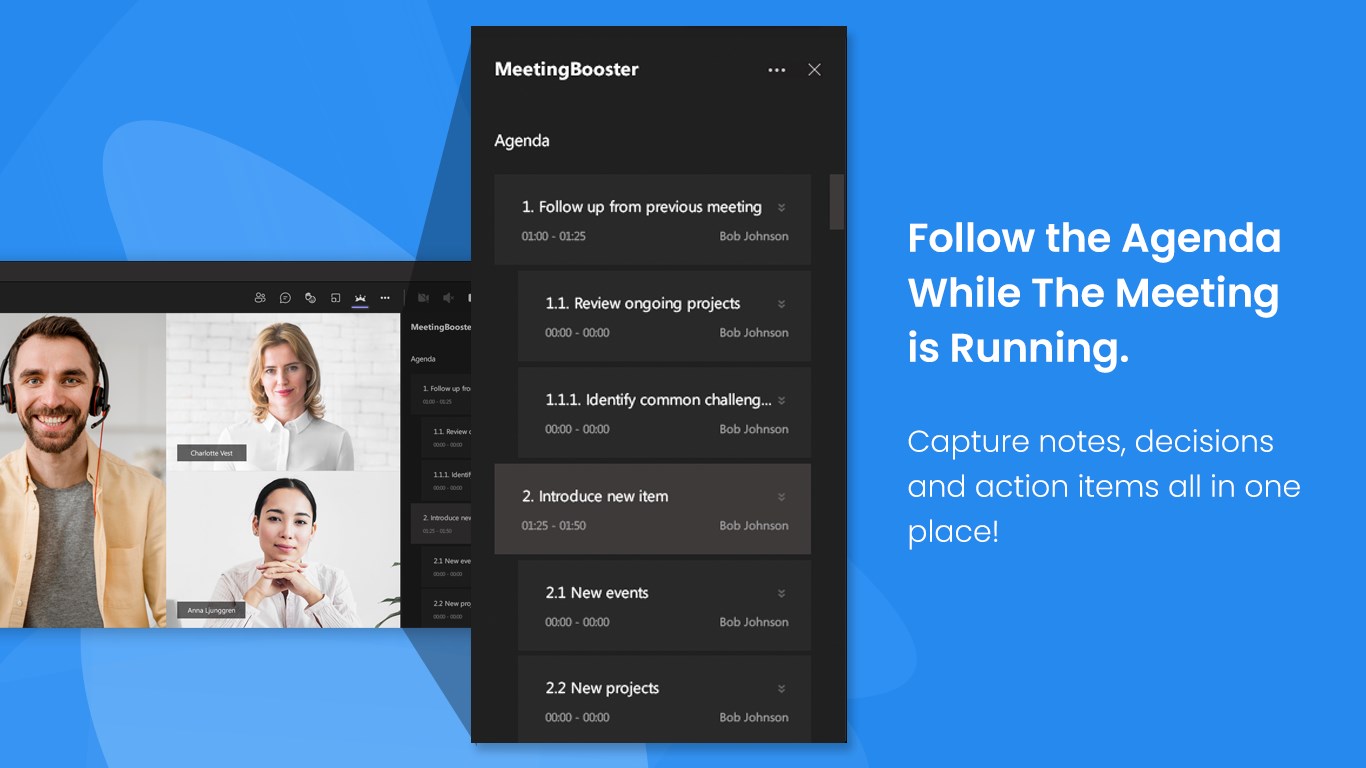The height and width of the screenshot is (768, 1366).
Task: Open reactions icon in the Teams toolbar
Action: [x=310, y=298]
